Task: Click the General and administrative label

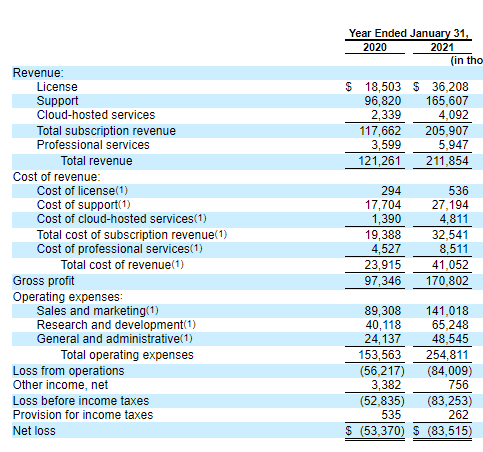Action: pos(114,339)
